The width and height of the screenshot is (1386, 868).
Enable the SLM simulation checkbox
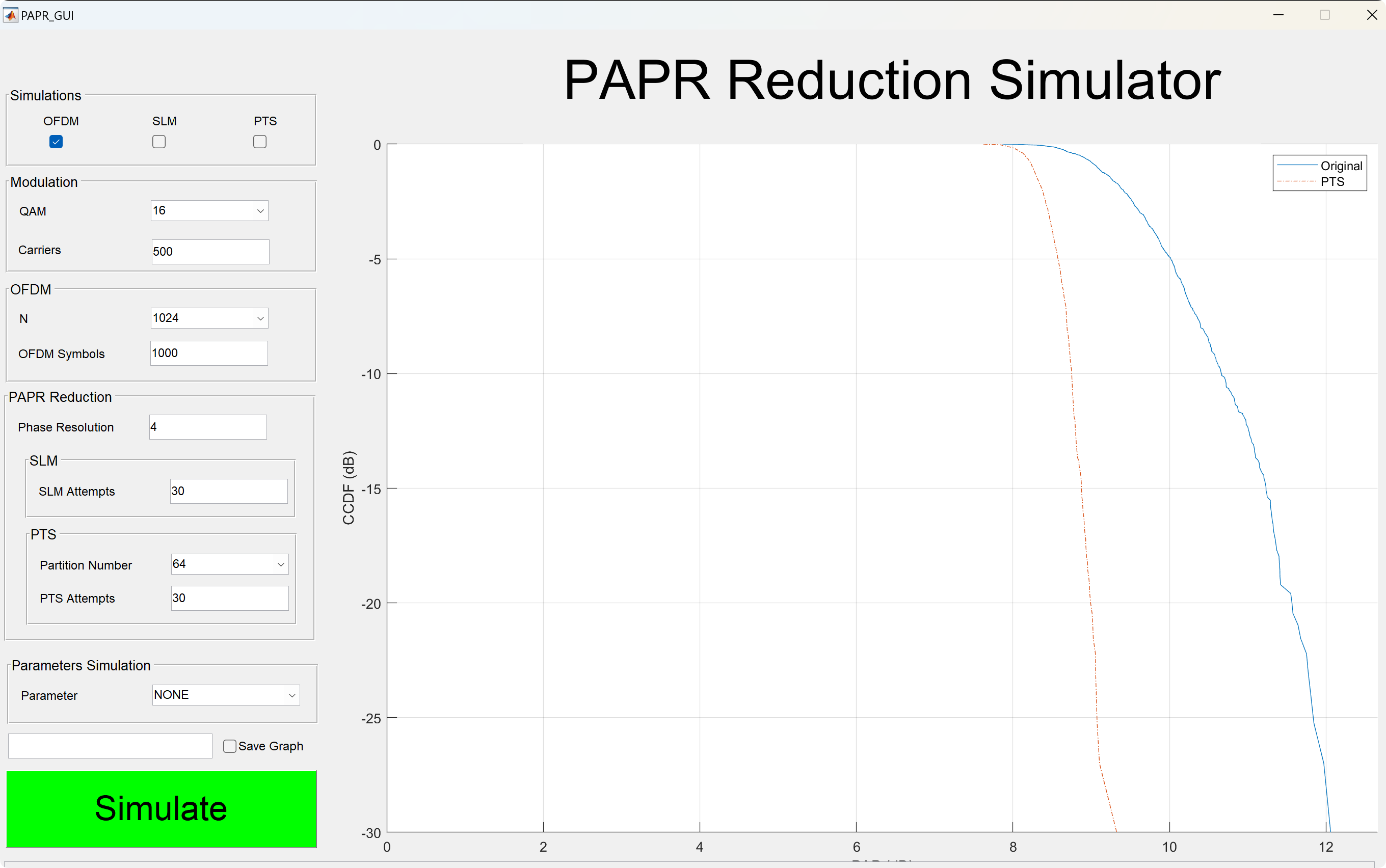tap(159, 142)
